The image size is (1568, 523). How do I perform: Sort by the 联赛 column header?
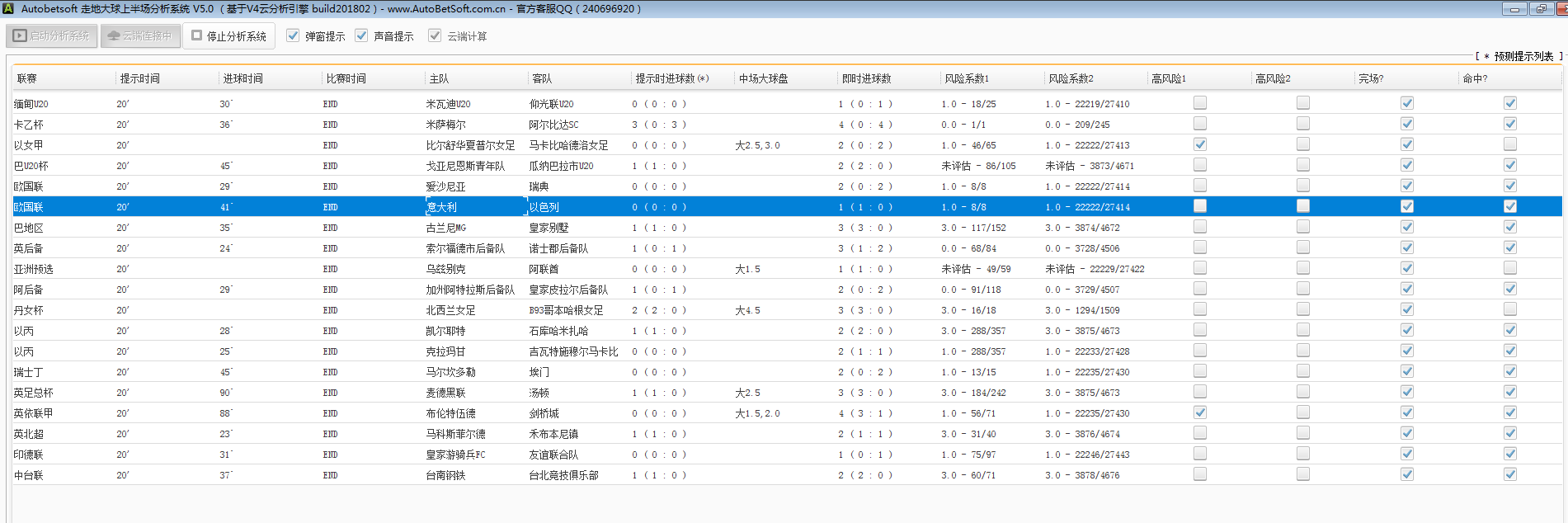[x=27, y=78]
